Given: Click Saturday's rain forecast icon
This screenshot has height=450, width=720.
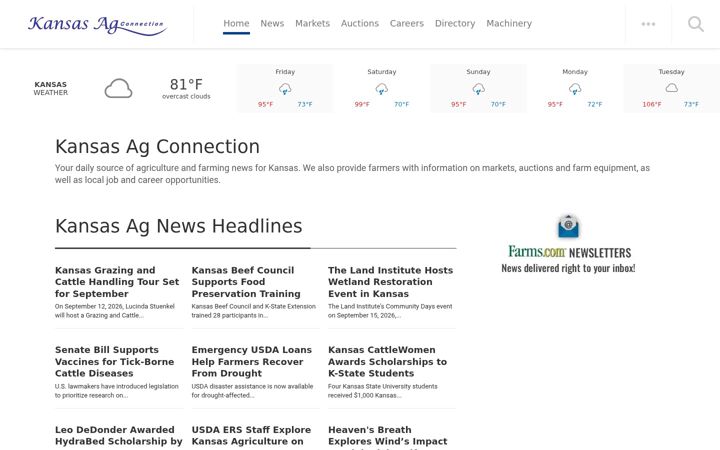Looking at the screenshot, I should click(x=382, y=89).
